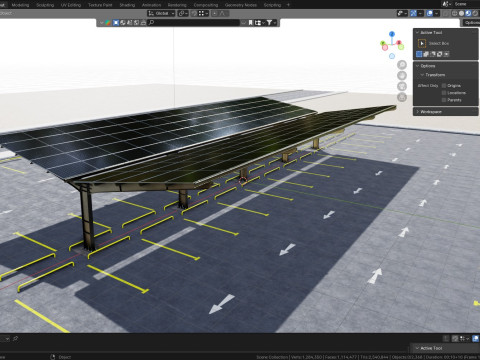The width and height of the screenshot is (480, 360).
Task: Collapse the Options panel
Action: coord(417,66)
